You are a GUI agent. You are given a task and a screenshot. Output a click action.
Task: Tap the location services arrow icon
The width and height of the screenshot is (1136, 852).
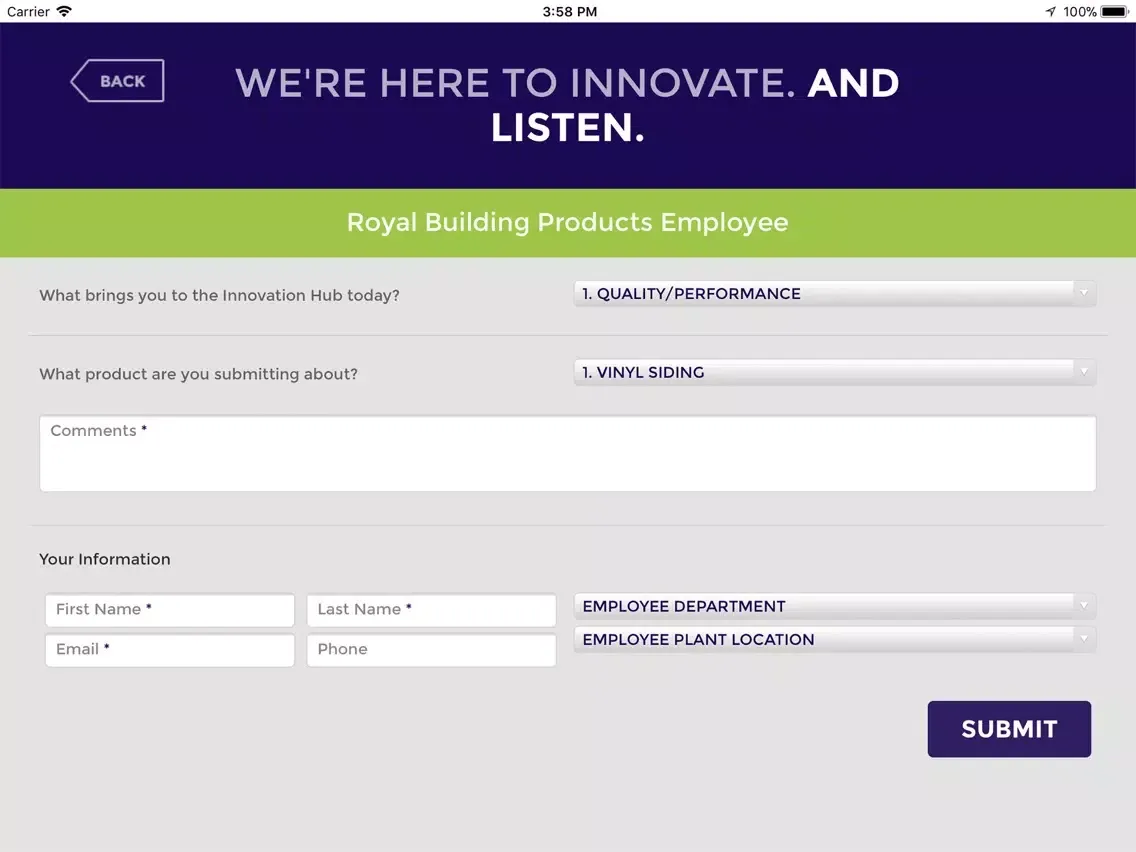point(1051,12)
